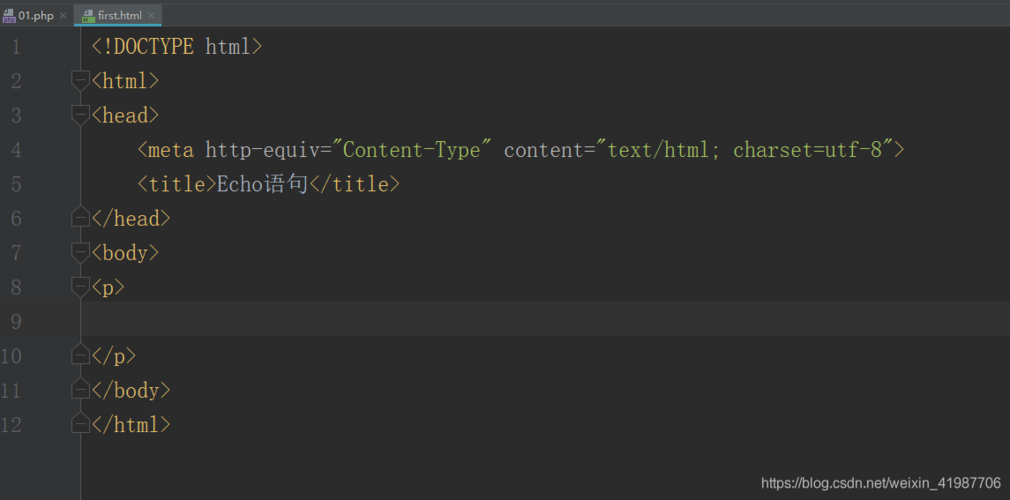Click the opening <body> tag text on line 7
The height and width of the screenshot is (500, 1010).
coord(125,253)
